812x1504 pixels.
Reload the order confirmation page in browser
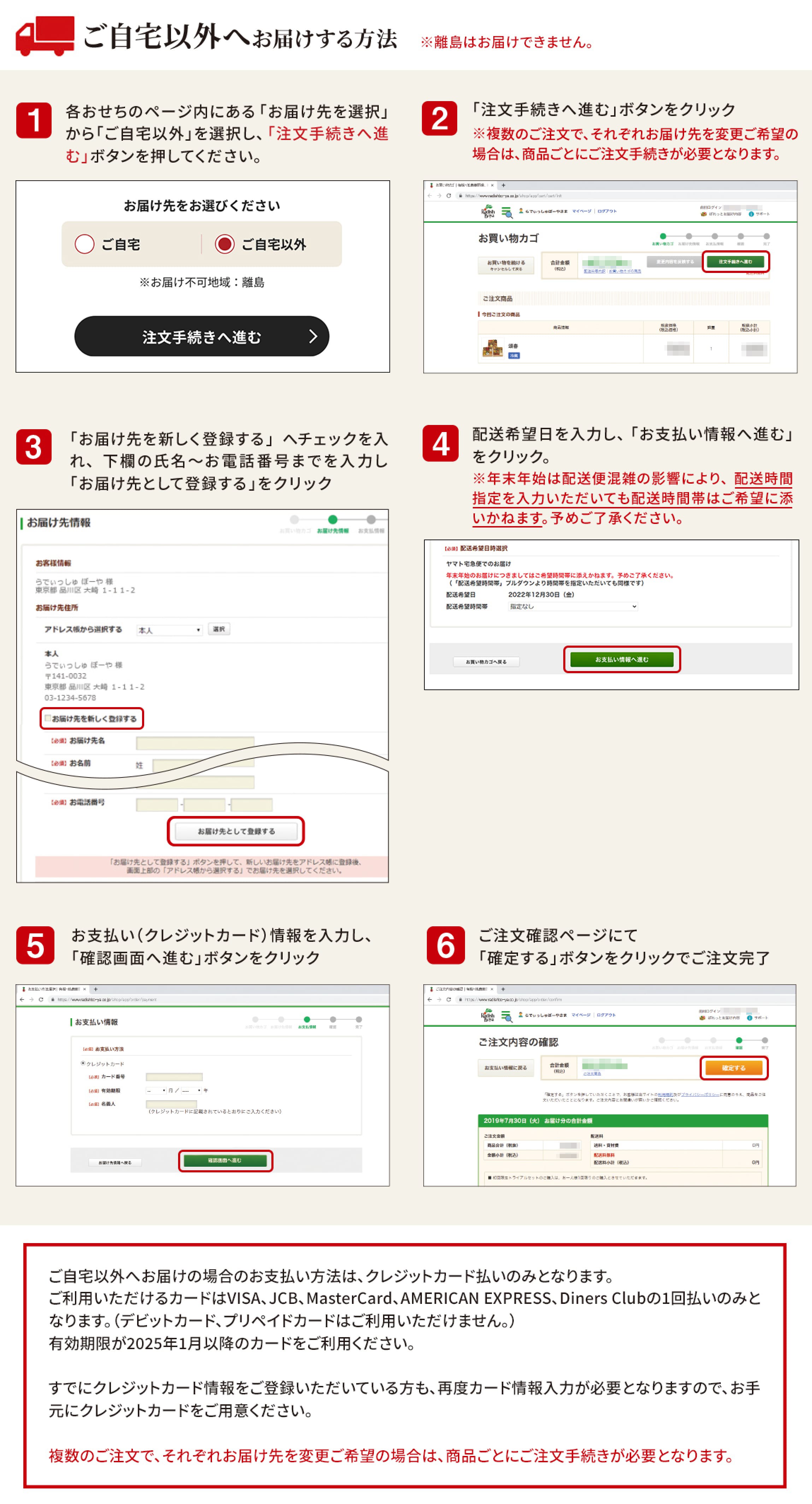click(x=449, y=999)
